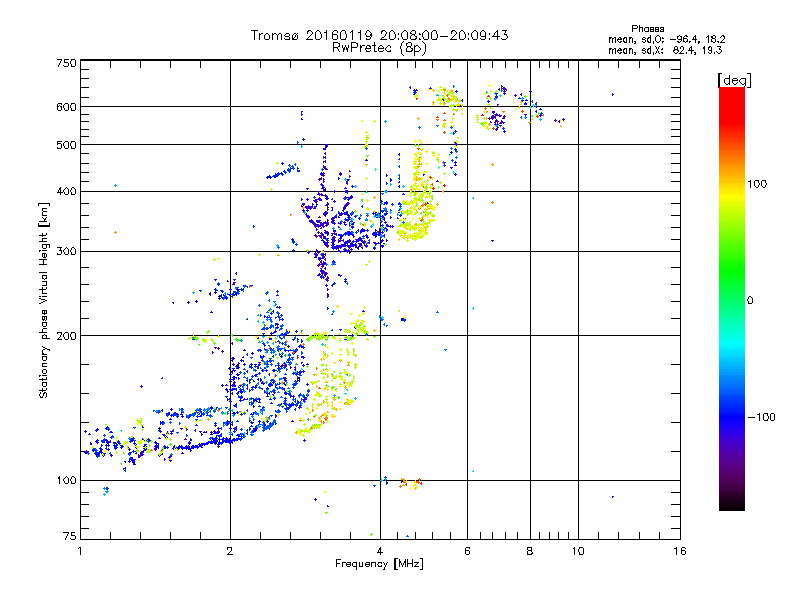Click the '600' height tick label
Screen dimensions: 800x600
(66, 107)
